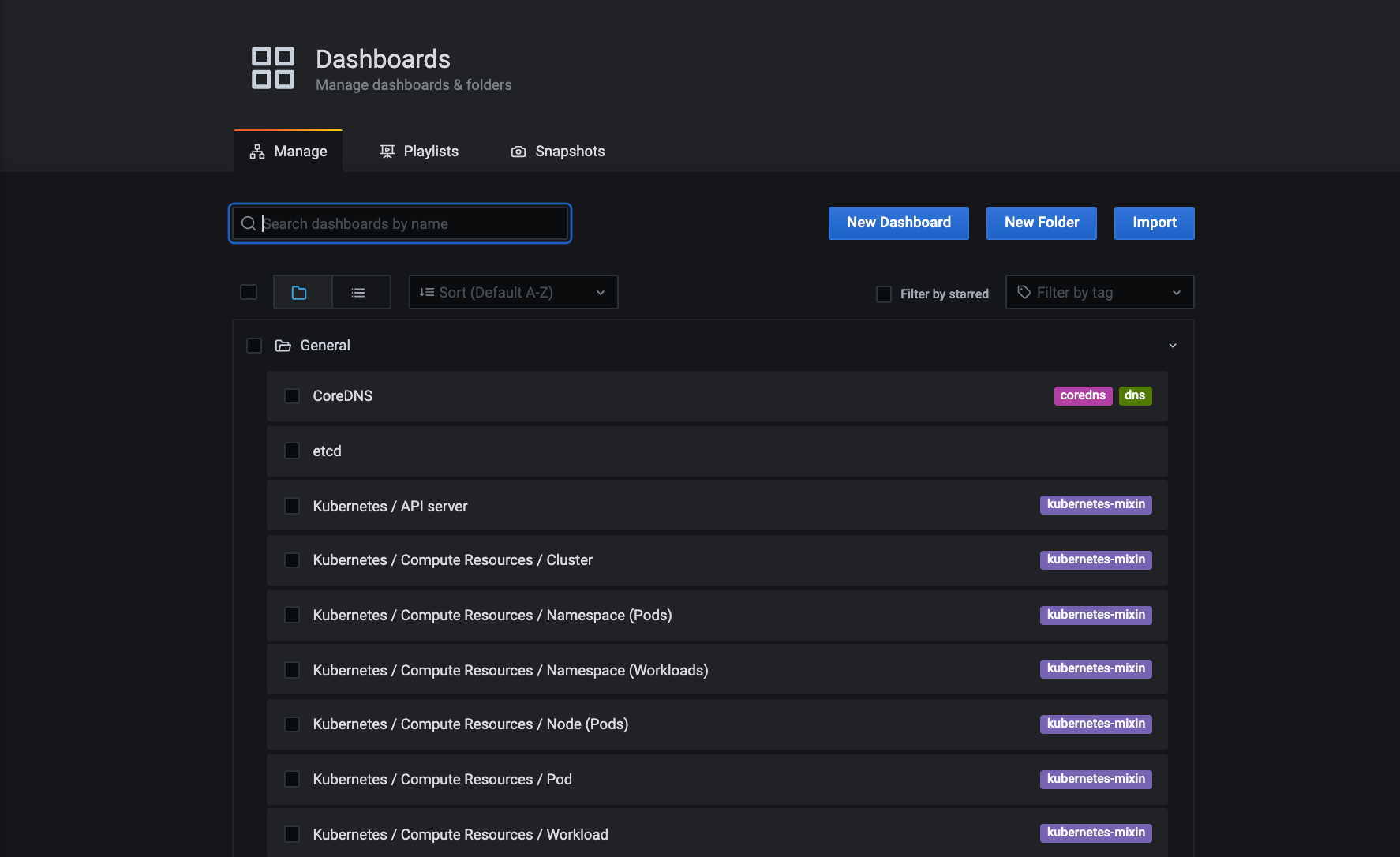The image size is (1400, 857).
Task: Click kubernetes-mixin tag on Cluster row
Action: click(x=1096, y=560)
